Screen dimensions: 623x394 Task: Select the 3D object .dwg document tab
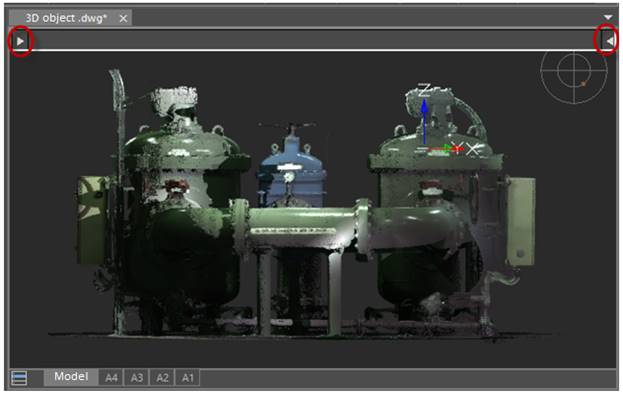point(71,18)
